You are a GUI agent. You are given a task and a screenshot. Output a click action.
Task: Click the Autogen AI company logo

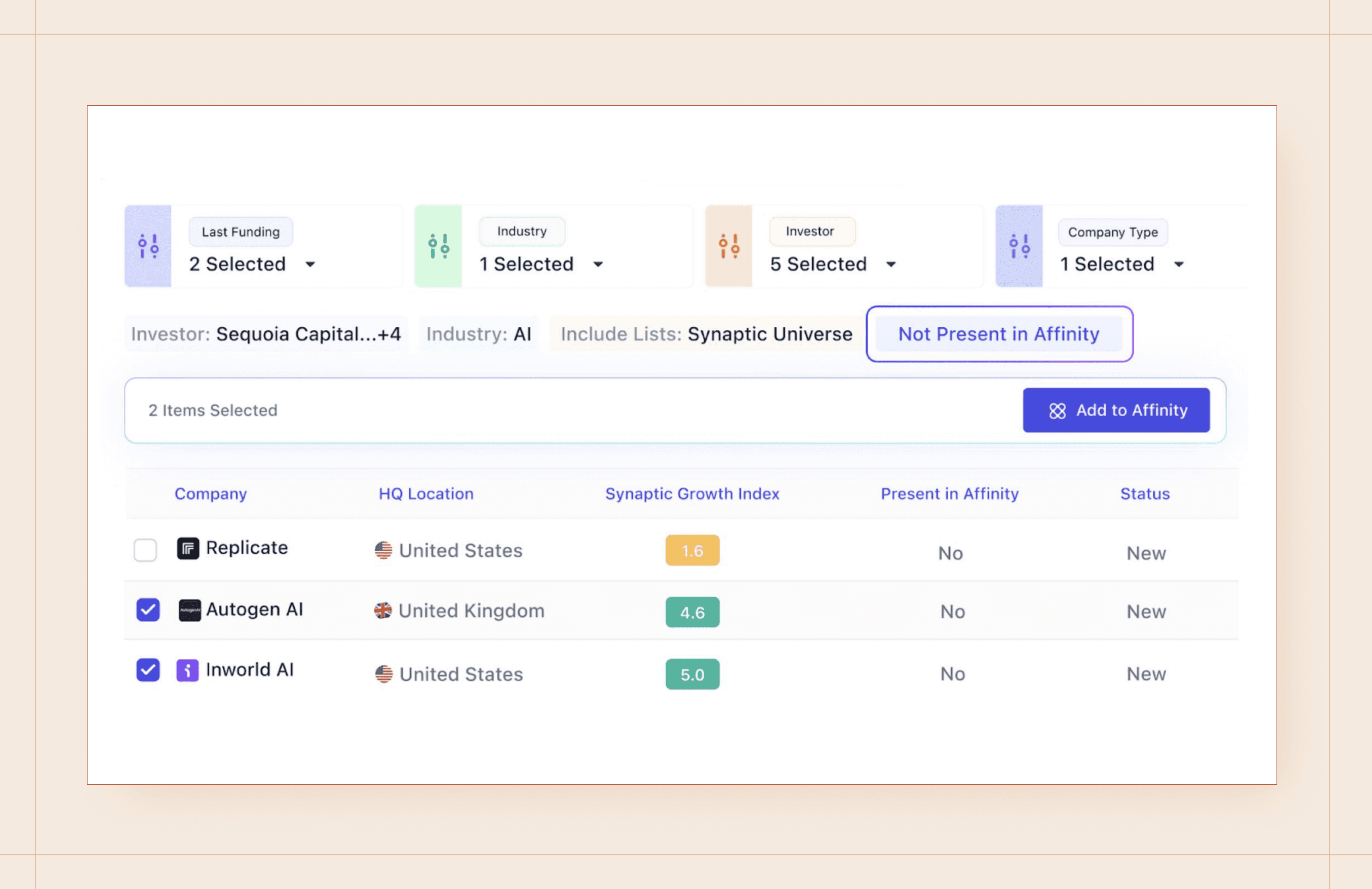click(190, 610)
